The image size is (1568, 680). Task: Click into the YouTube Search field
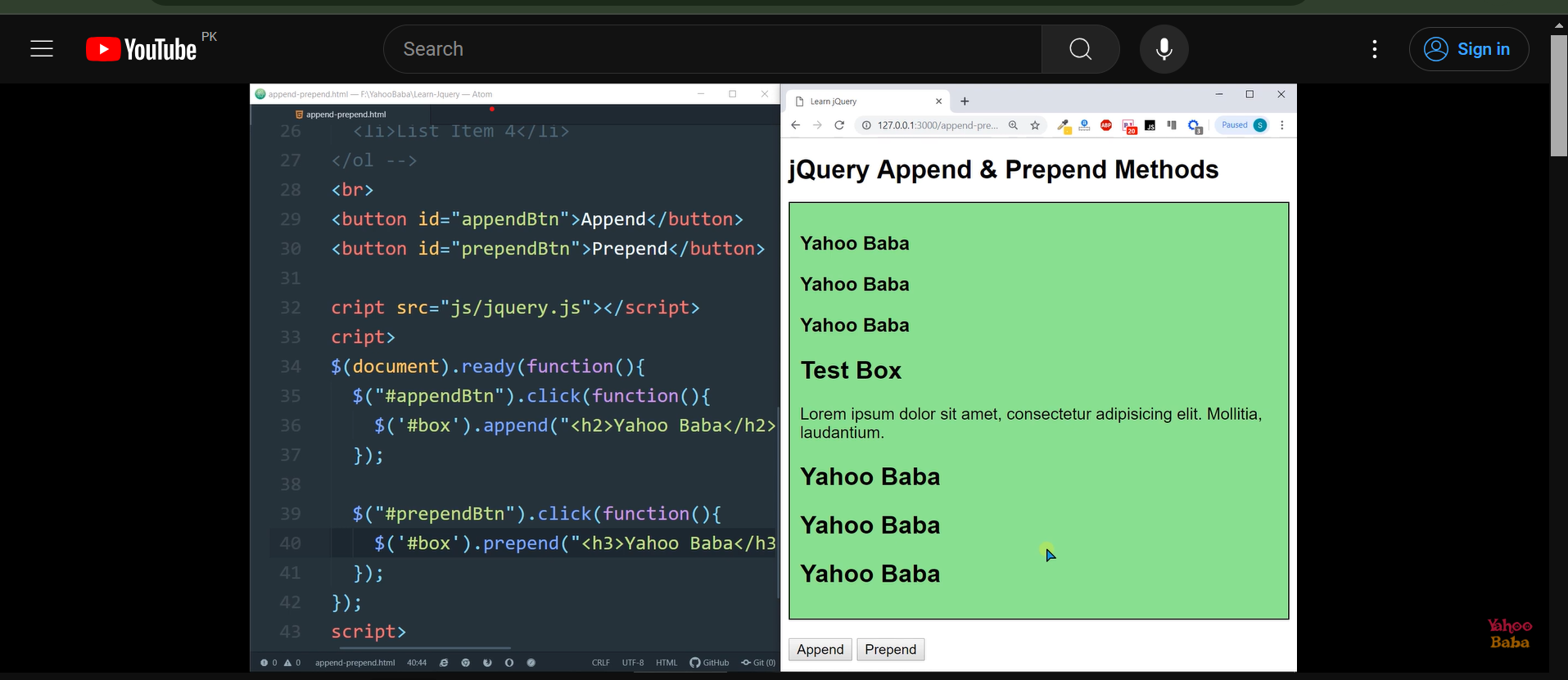(x=712, y=49)
